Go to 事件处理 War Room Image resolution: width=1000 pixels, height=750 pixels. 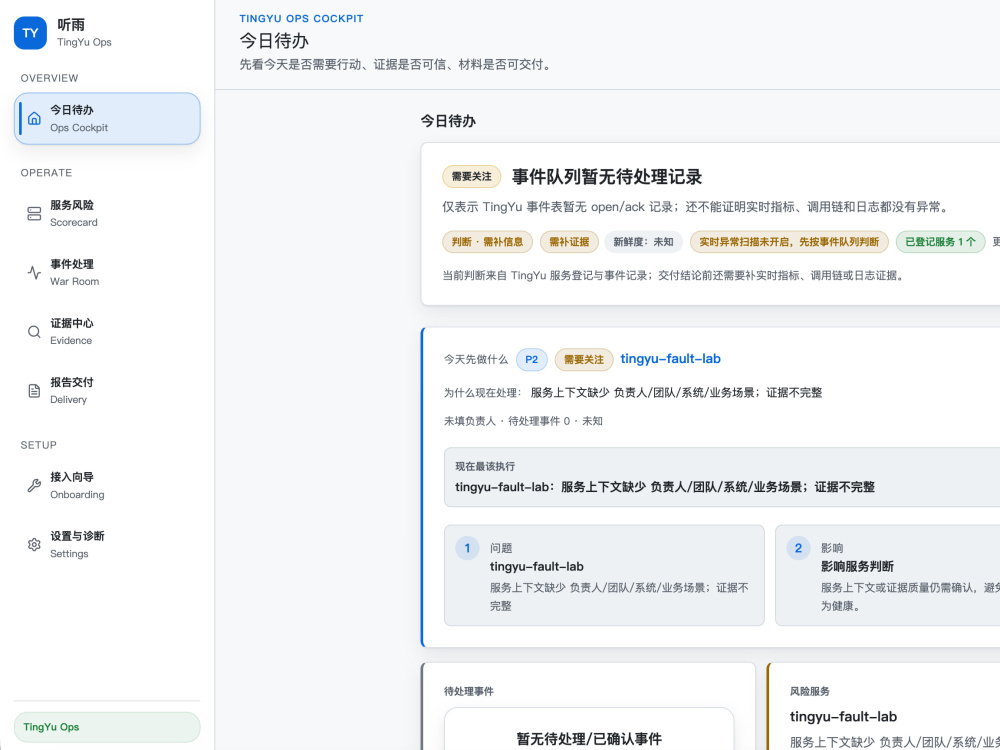coord(107,272)
